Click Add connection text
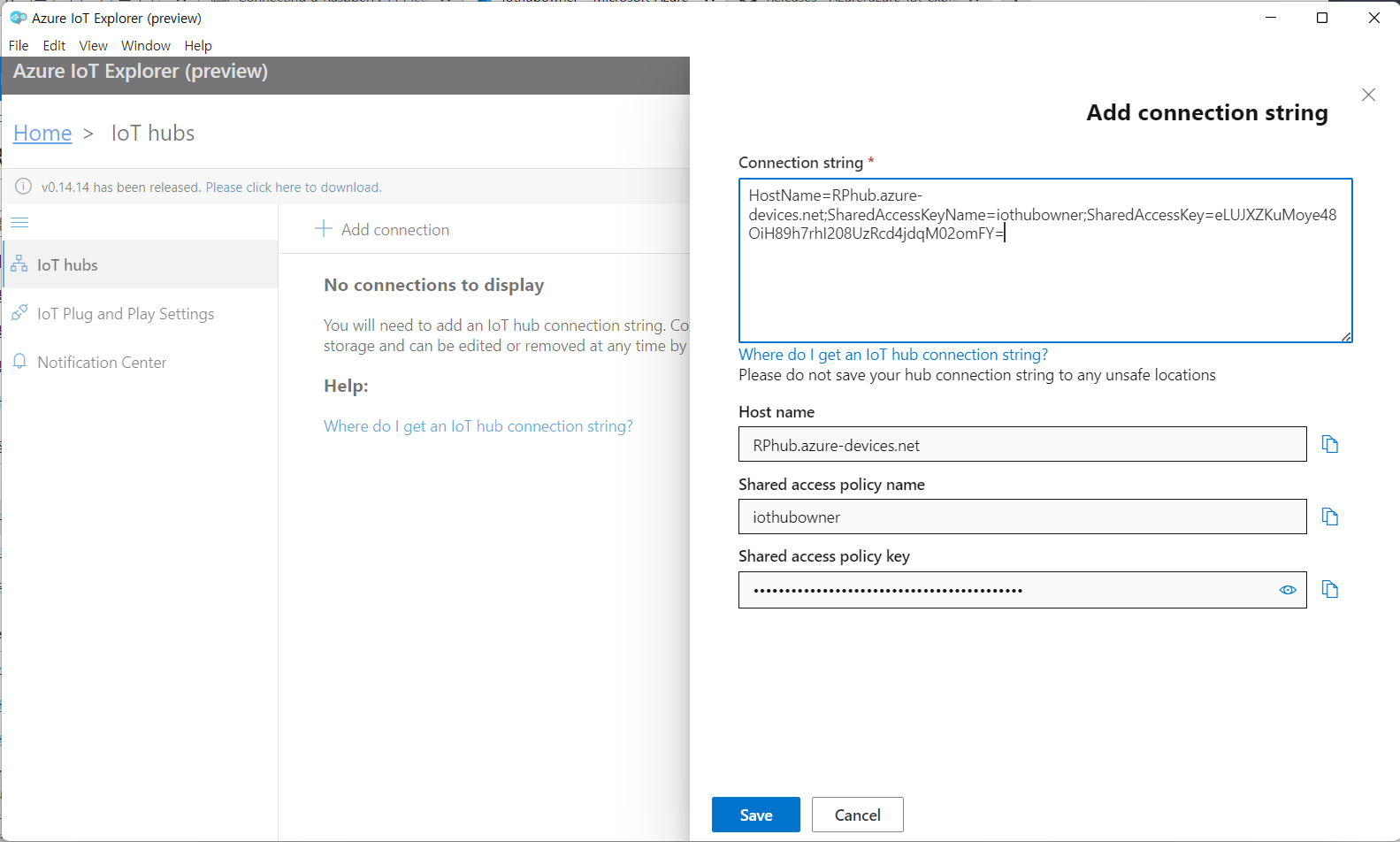Image resolution: width=1400 pixels, height=842 pixels. [395, 230]
